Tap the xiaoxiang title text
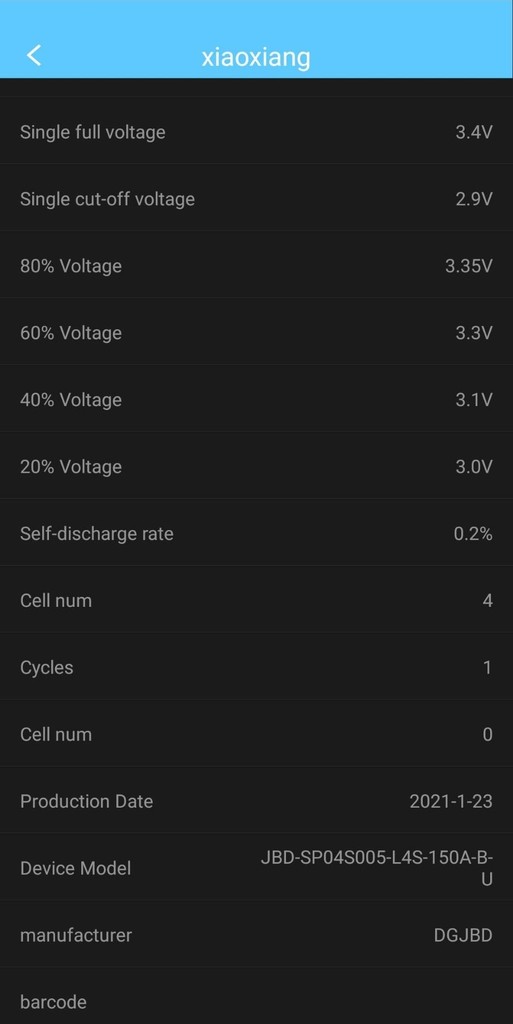Screen dimensions: 513x1024 (256, 57)
